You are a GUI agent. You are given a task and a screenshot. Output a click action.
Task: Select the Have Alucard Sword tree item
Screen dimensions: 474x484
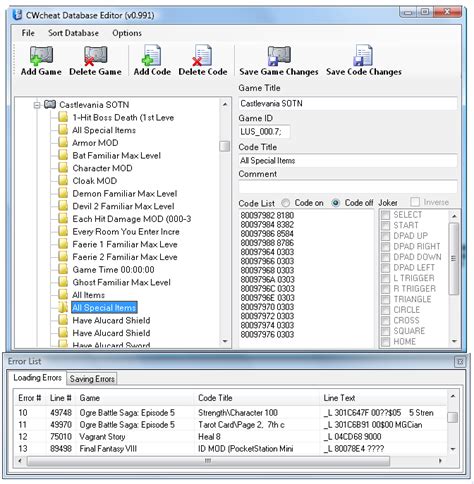click(111, 345)
